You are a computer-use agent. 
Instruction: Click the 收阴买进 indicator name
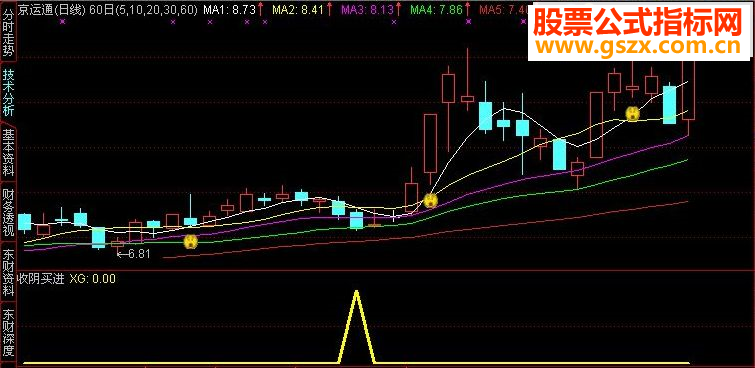41,279
